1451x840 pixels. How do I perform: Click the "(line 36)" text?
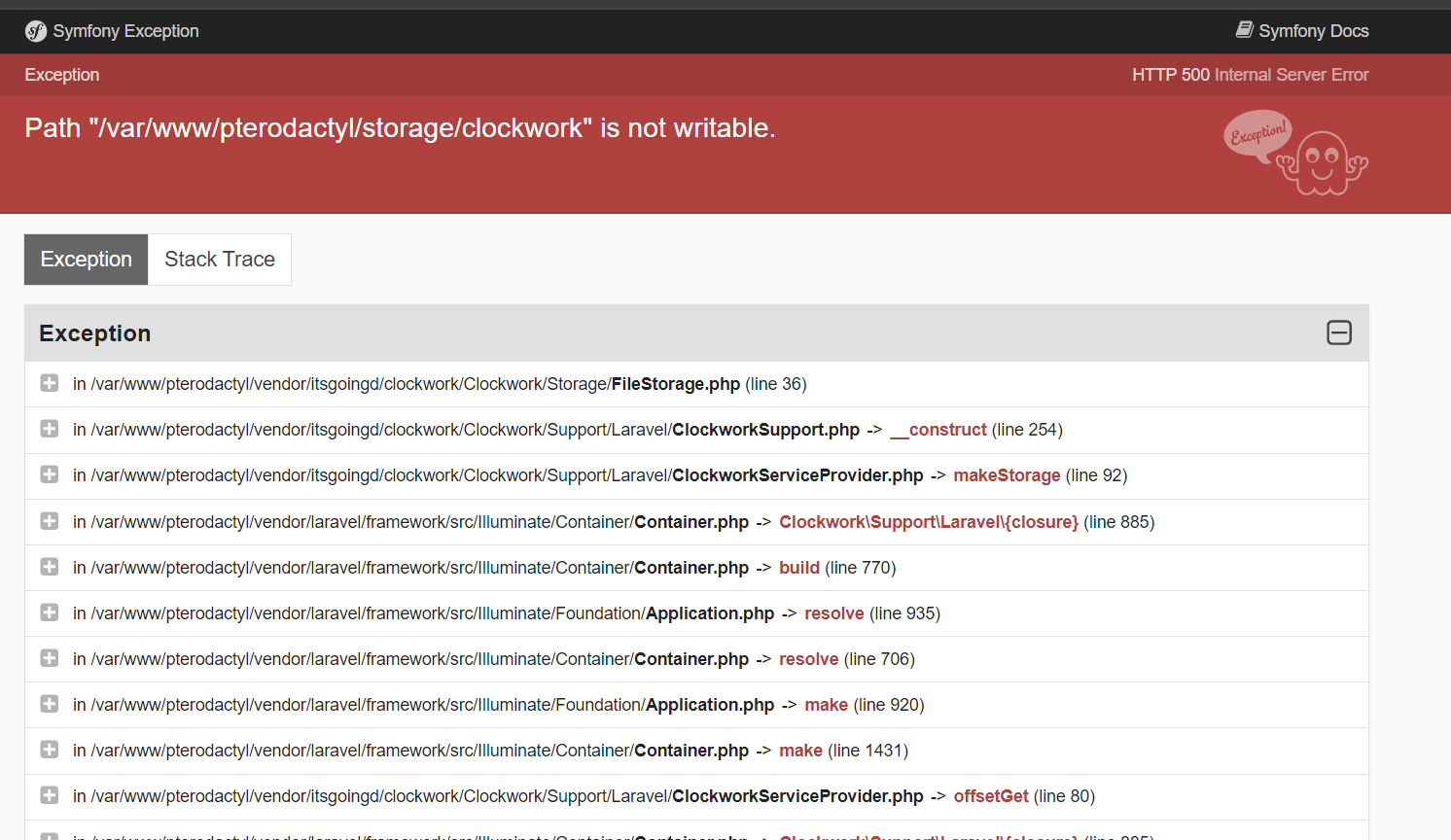point(776,384)
